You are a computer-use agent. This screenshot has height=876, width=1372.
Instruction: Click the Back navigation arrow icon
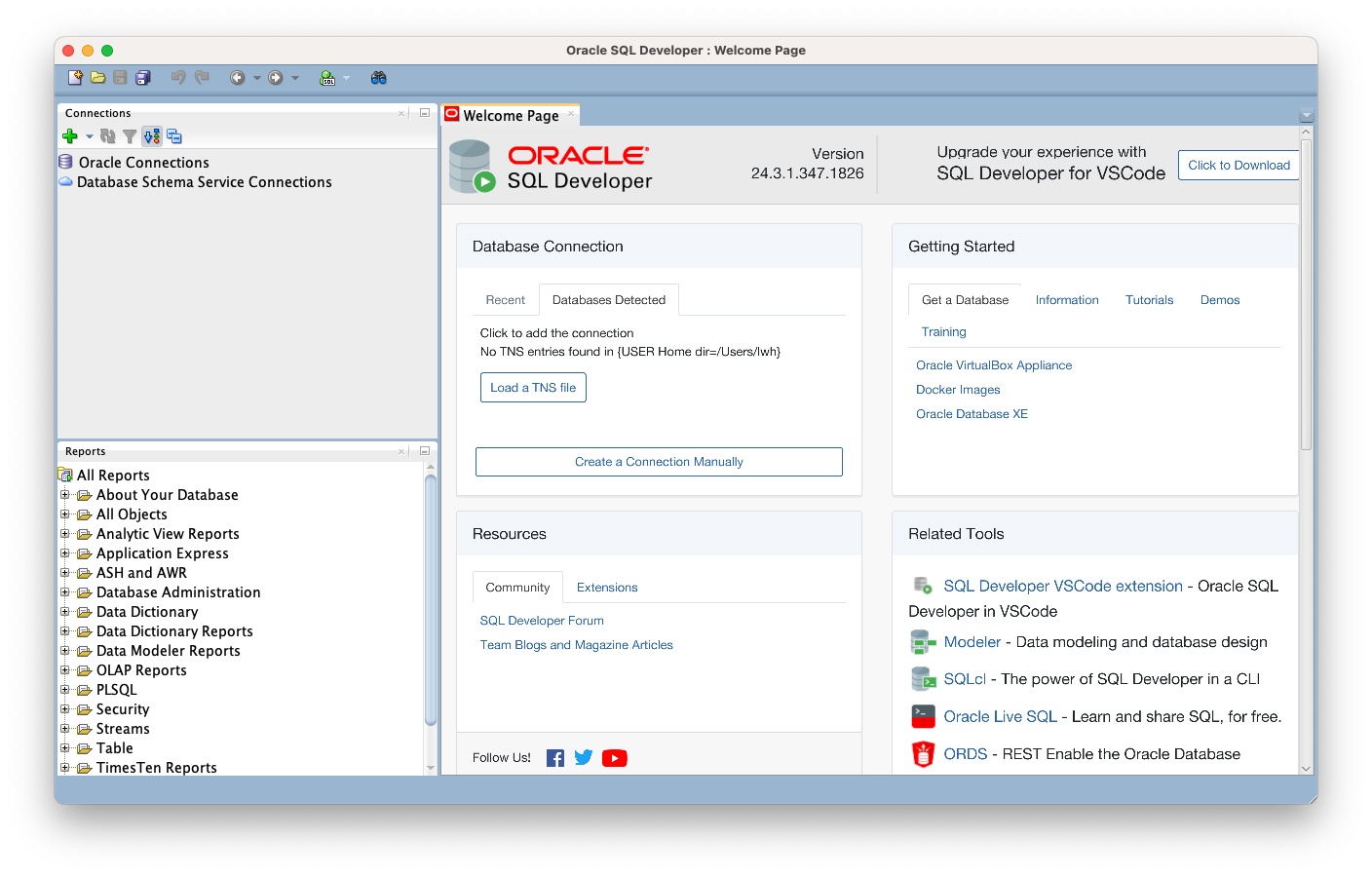[237, 78]
